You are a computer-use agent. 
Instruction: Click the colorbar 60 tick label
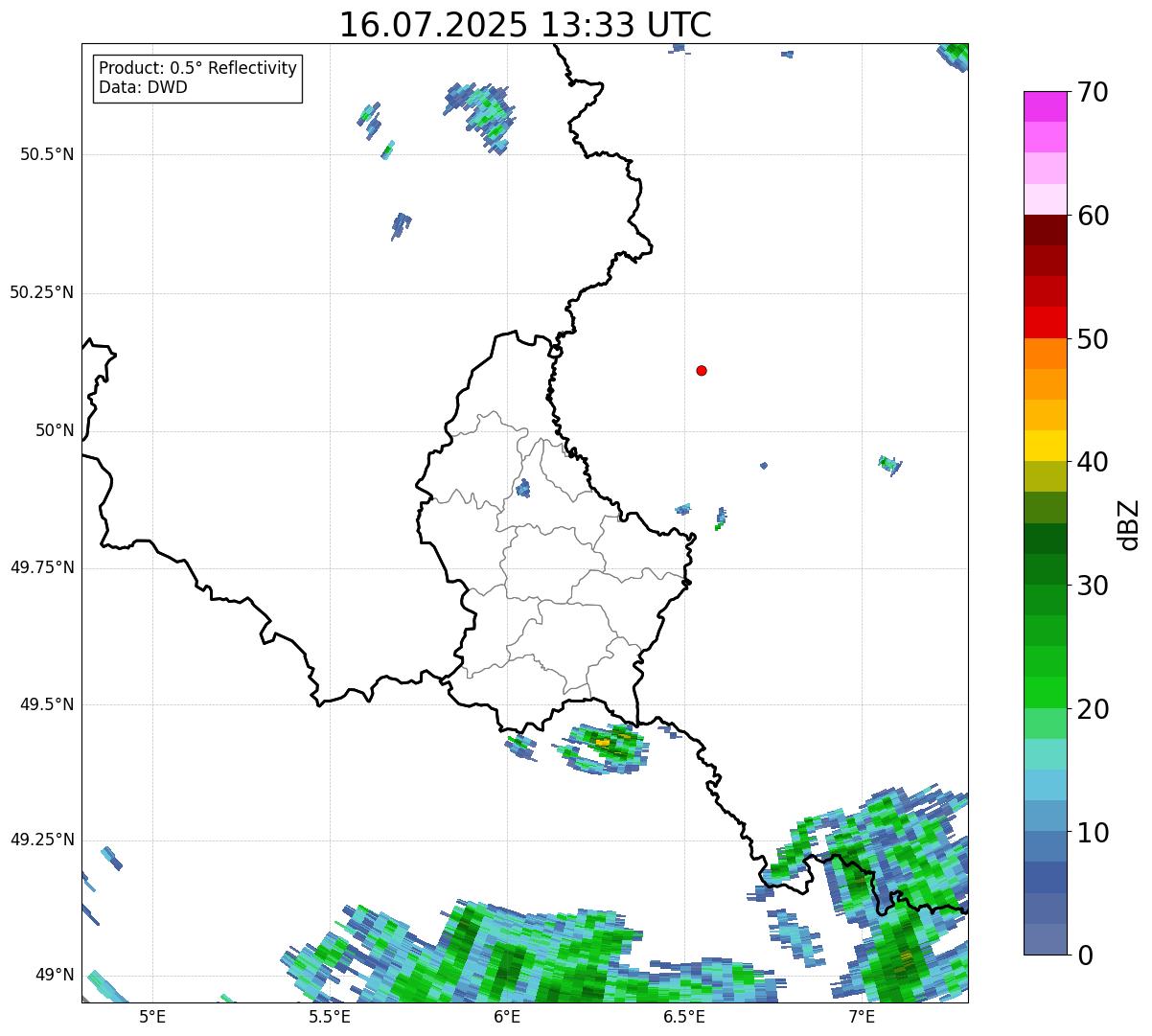(1093, 216)
